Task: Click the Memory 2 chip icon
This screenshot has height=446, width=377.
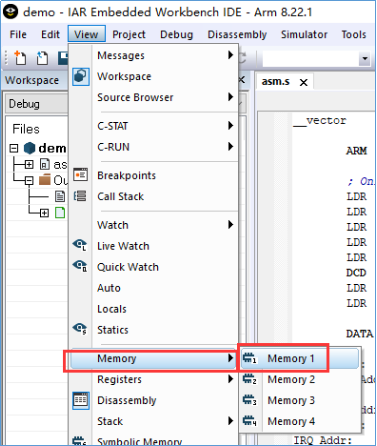Action: (x=250, y=379)
